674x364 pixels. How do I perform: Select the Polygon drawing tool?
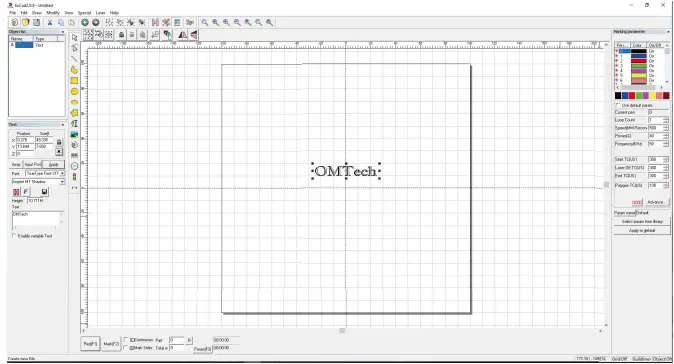point(74,113)
